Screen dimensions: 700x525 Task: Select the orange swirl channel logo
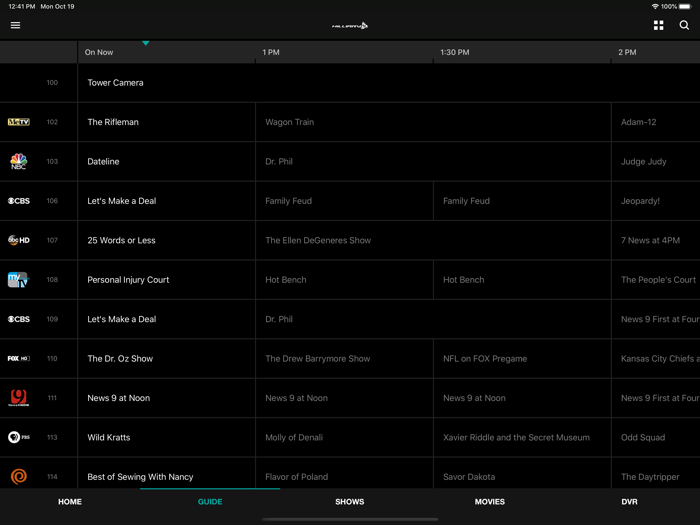point(19,476)
